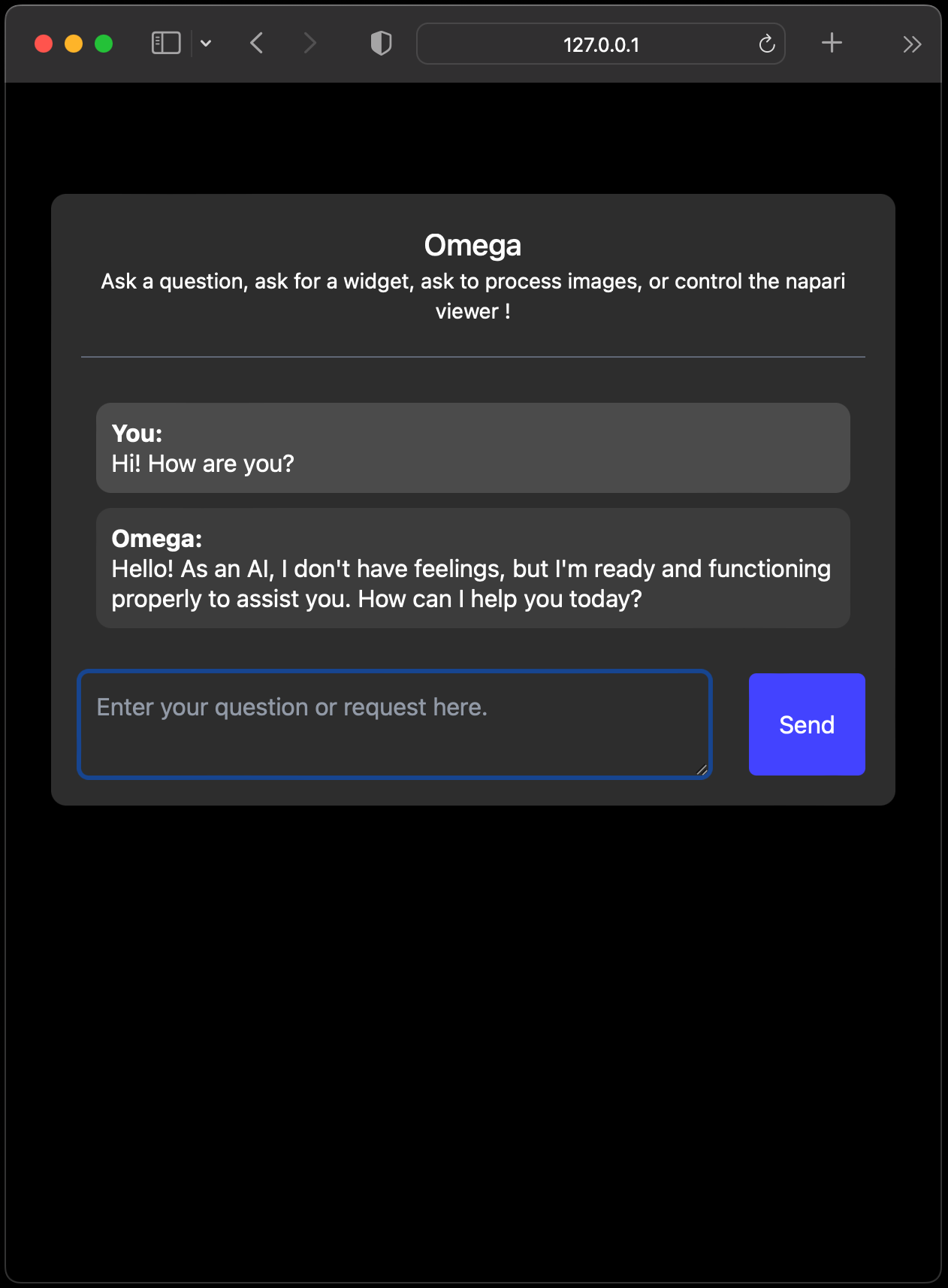Click the green fullscreen window button
The width and height of the screenshot is (948, 1288).
click(104, 44)
